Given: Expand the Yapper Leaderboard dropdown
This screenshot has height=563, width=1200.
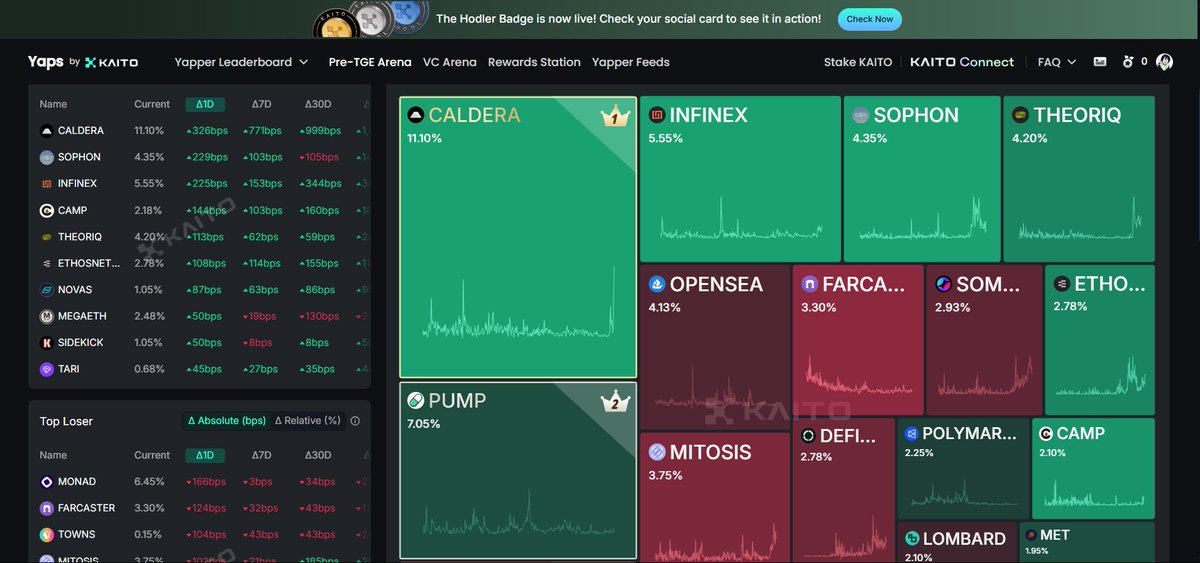Looking at the screenshot, I should pos(241,62).
